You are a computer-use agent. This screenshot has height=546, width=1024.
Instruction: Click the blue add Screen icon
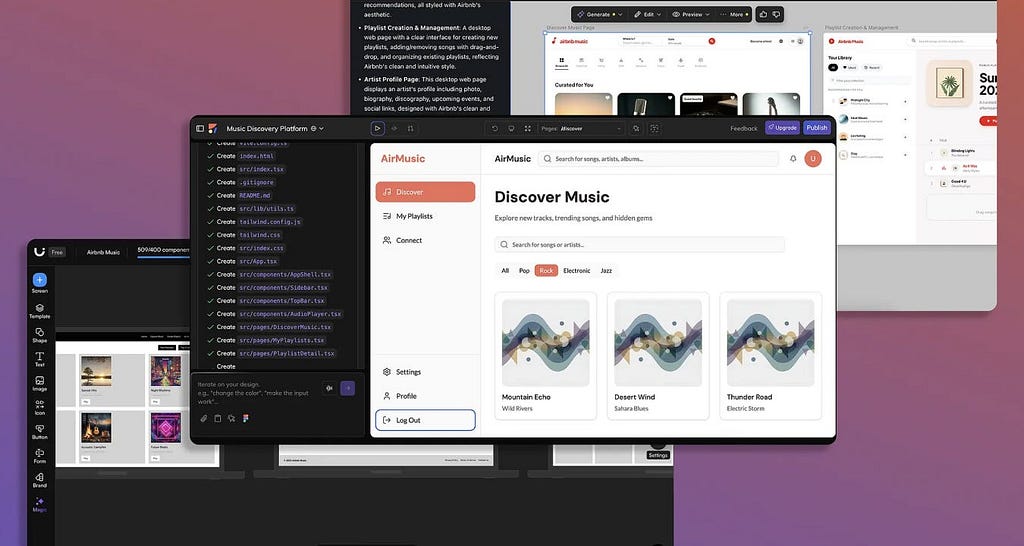(x=39, y=280)
